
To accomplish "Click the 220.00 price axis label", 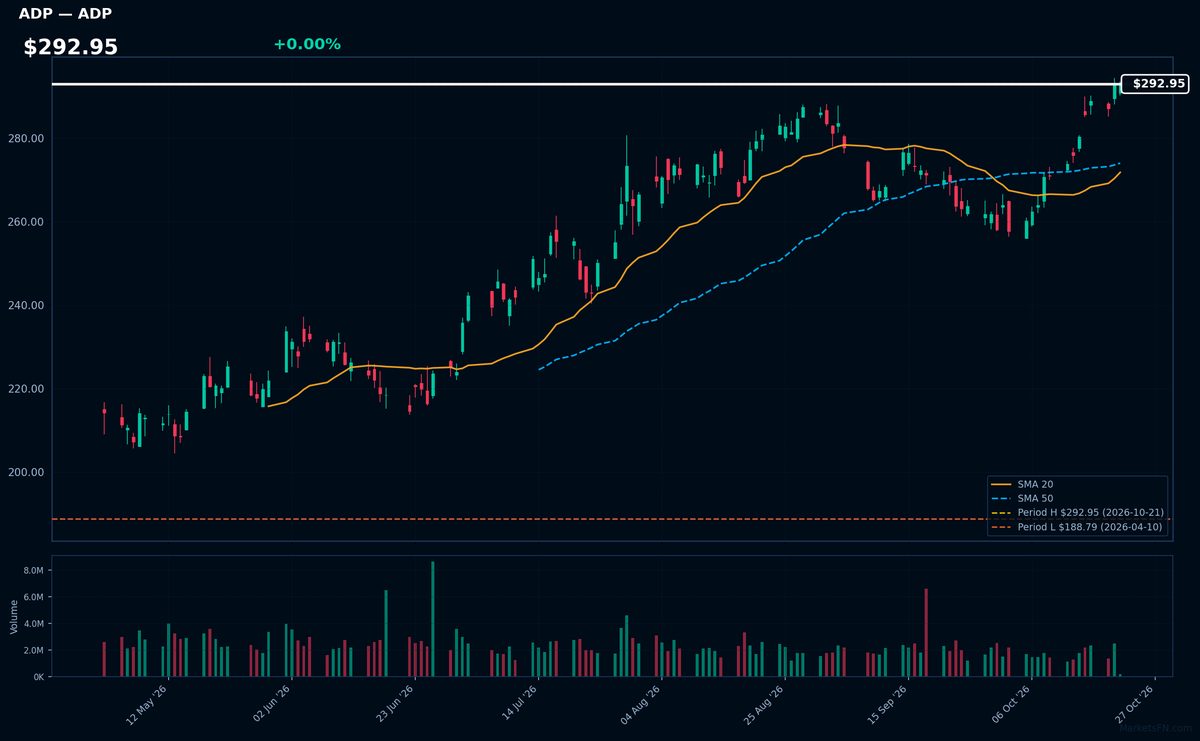I will (x=26, y=389).
